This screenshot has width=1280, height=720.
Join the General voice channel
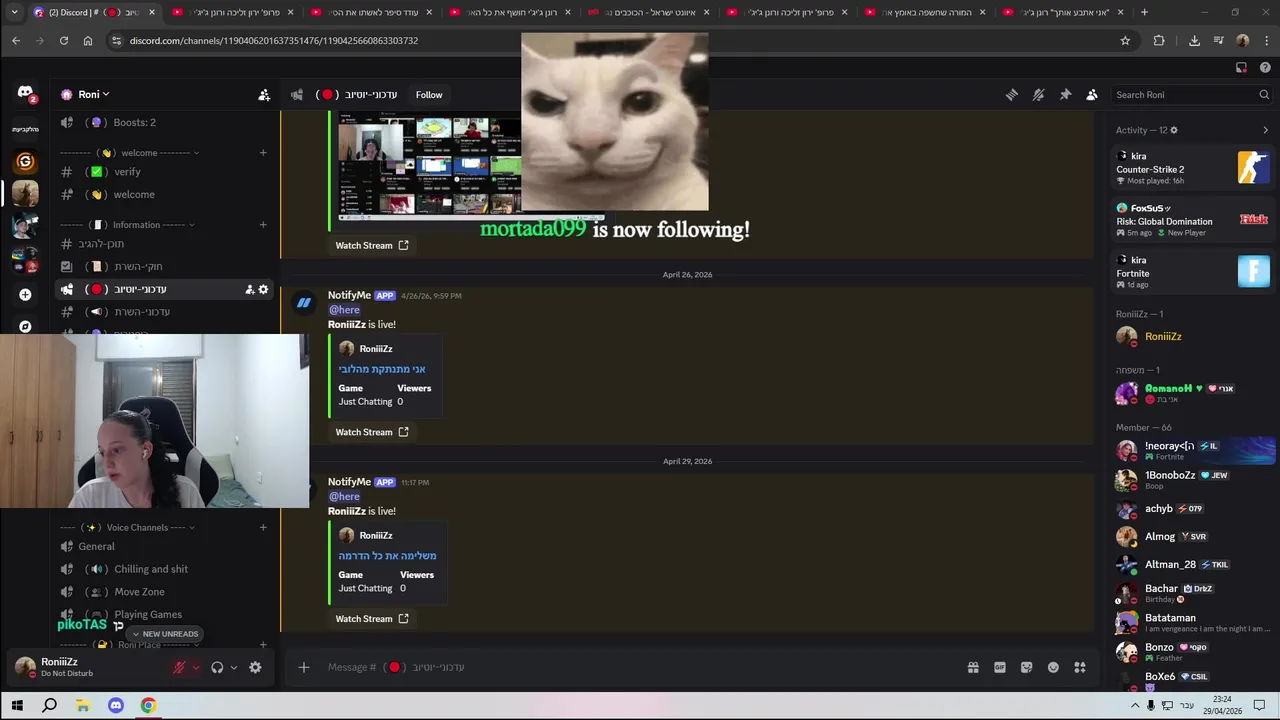(x=164, y=547)
